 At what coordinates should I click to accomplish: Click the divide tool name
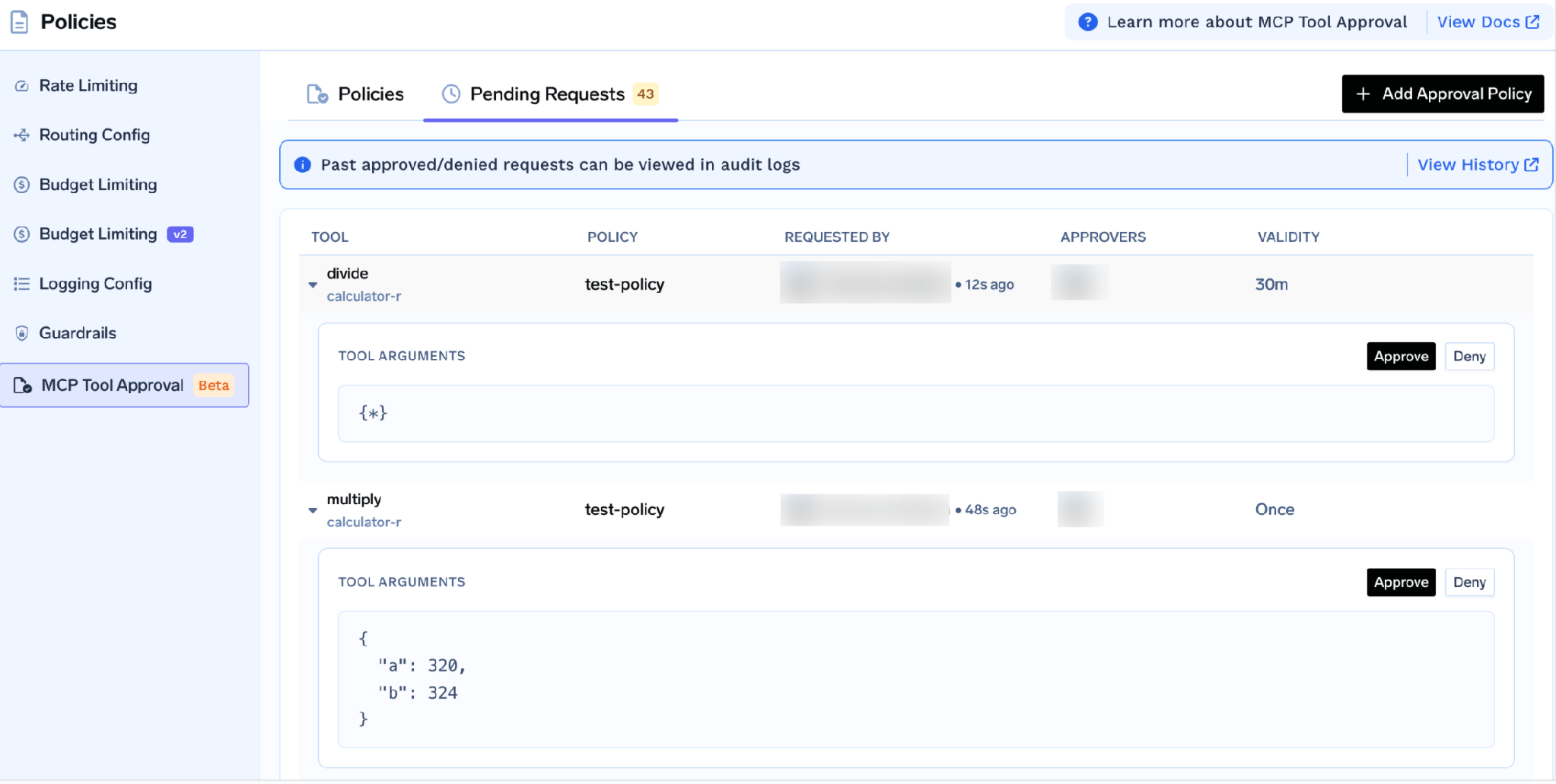pos(347,274)
